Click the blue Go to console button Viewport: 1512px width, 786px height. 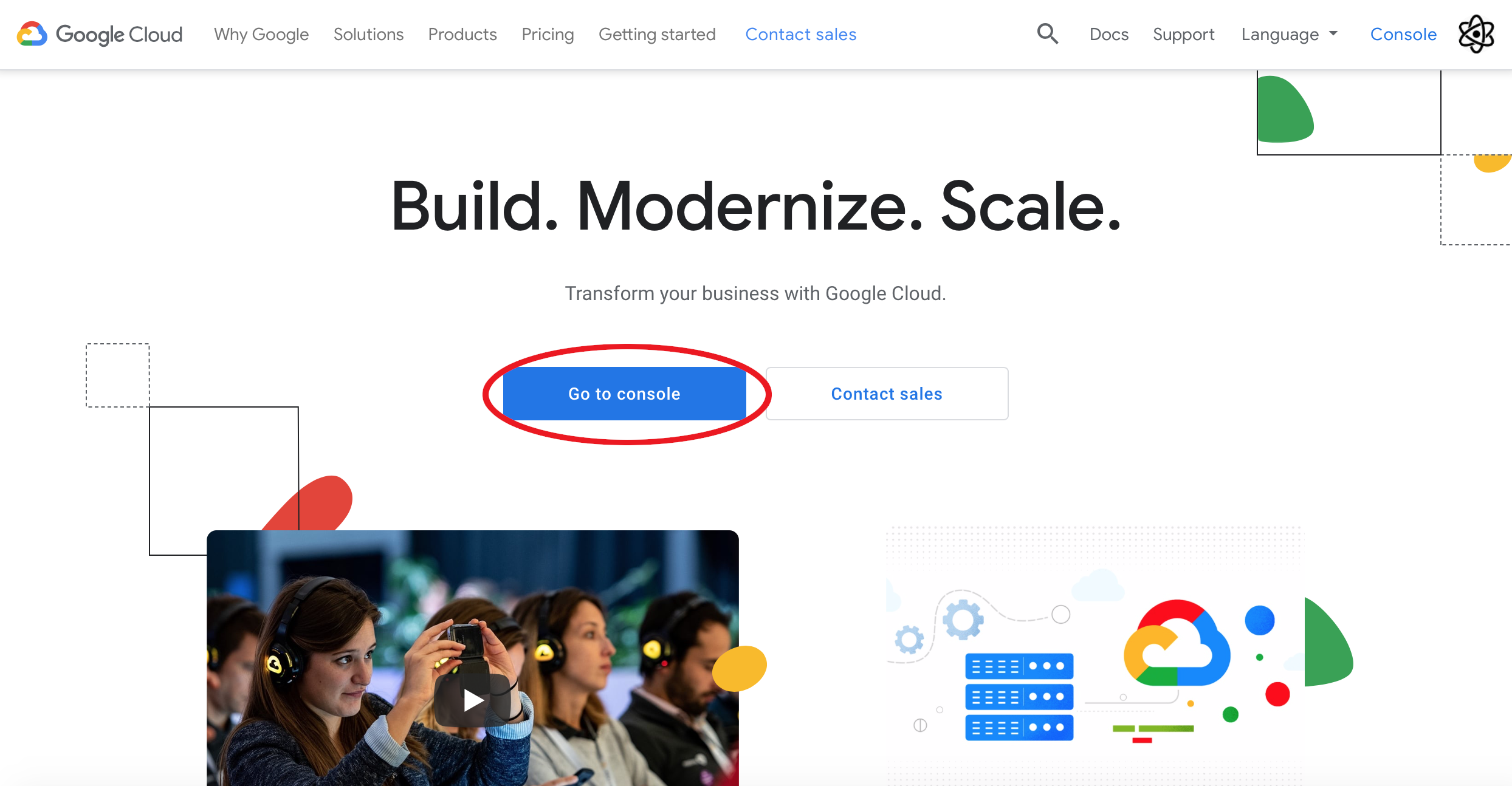coord(625,394)
